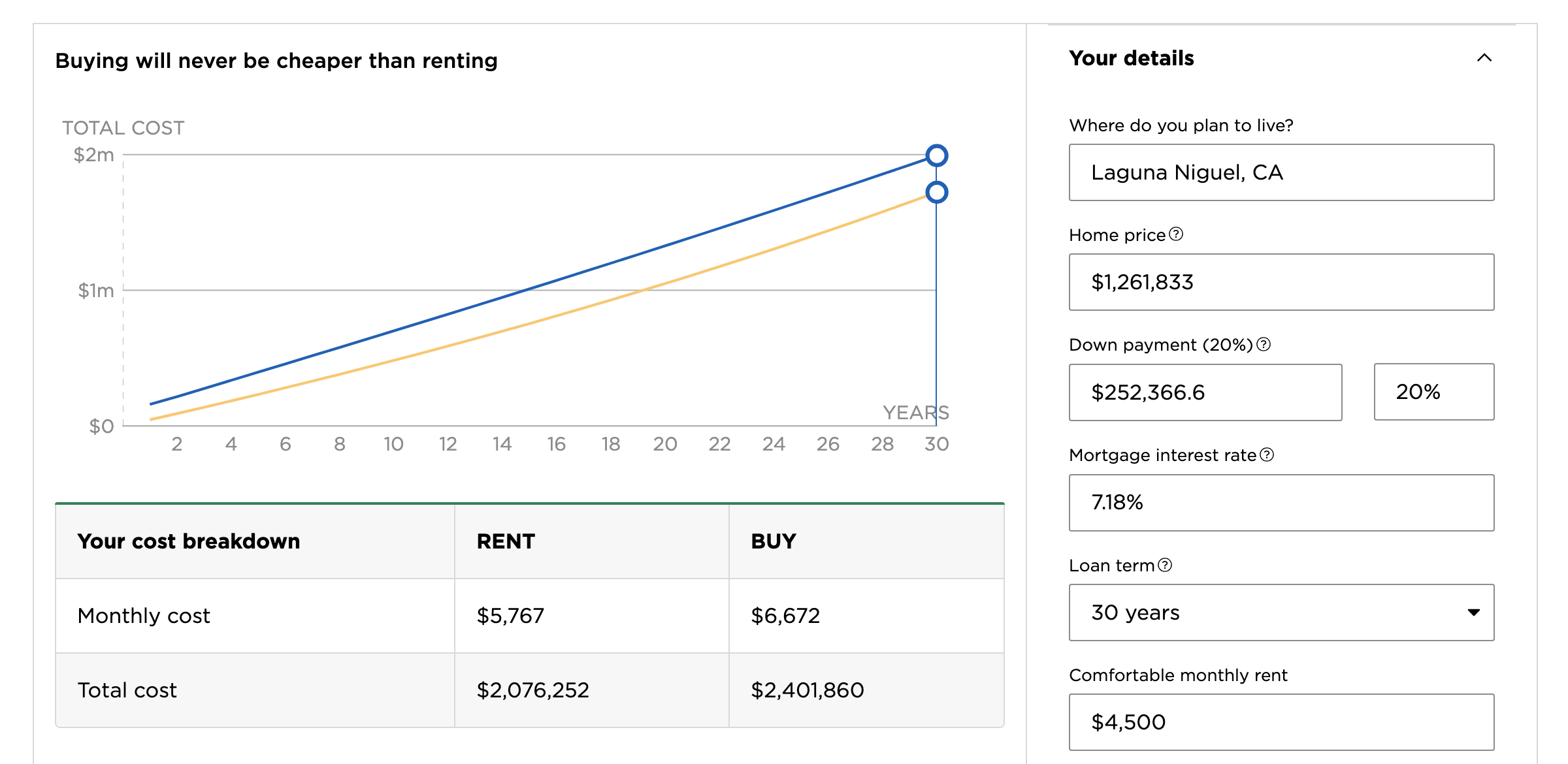Click the Loan term help icon

point(1165,565)
